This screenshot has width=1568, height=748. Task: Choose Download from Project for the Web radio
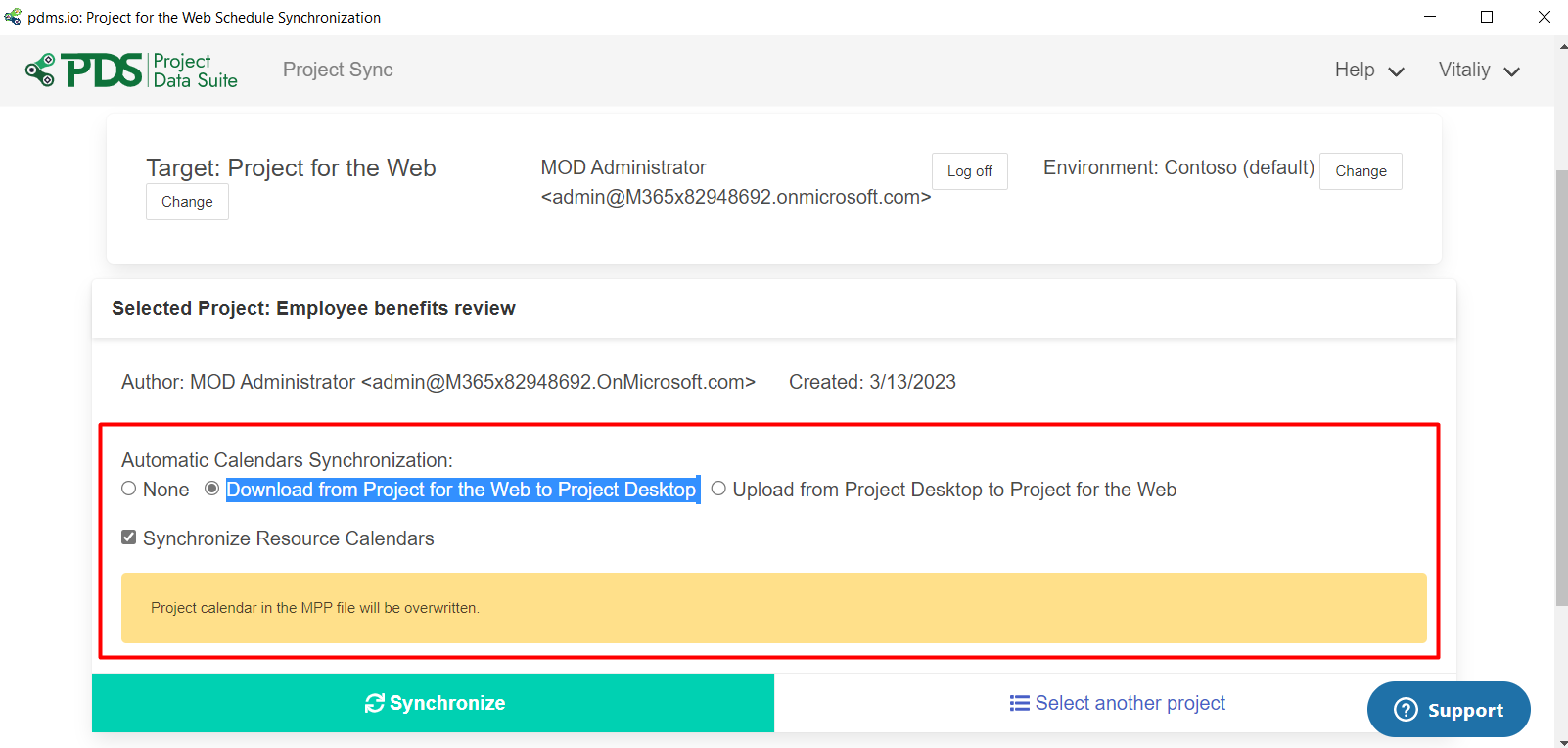pyautogui.click(x=211, y=489)
